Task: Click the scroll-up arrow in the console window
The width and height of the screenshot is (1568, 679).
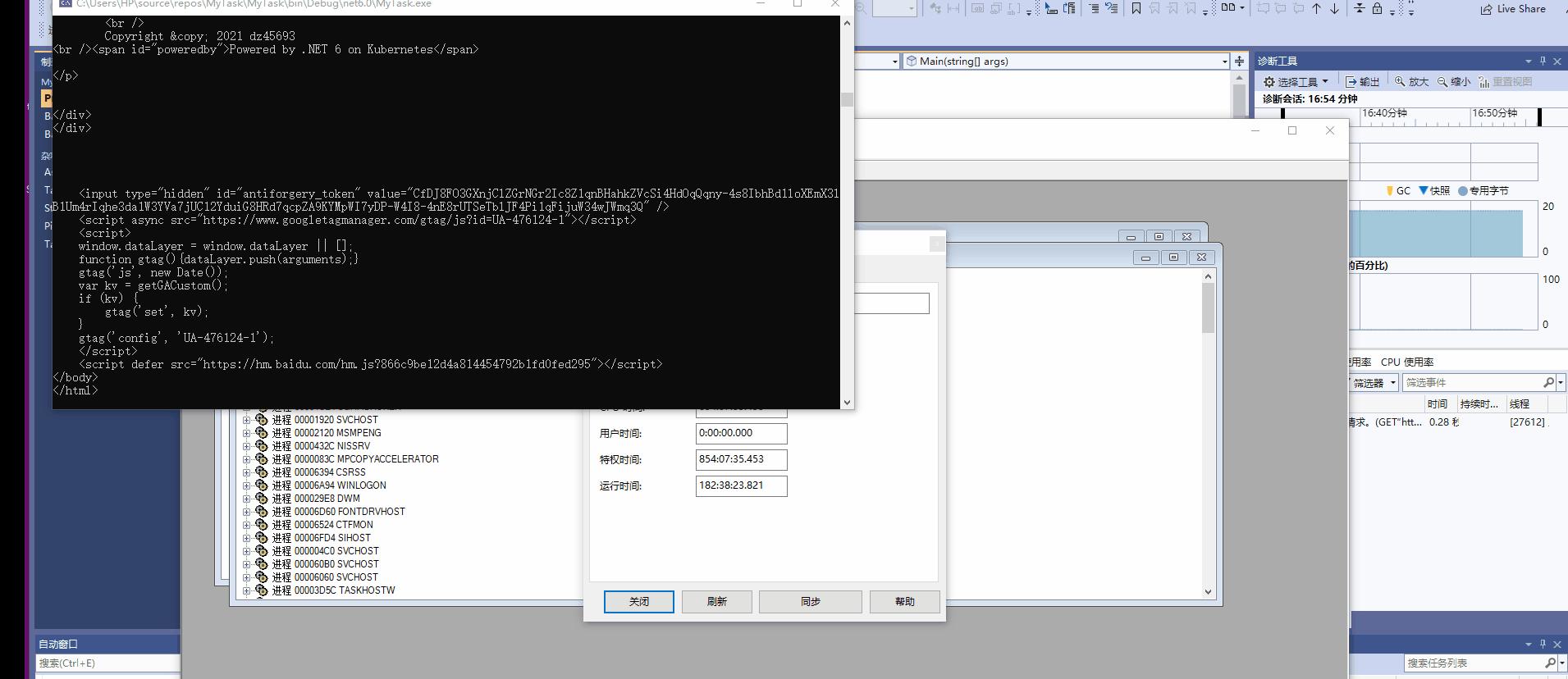Action: (x=847, y=23)
